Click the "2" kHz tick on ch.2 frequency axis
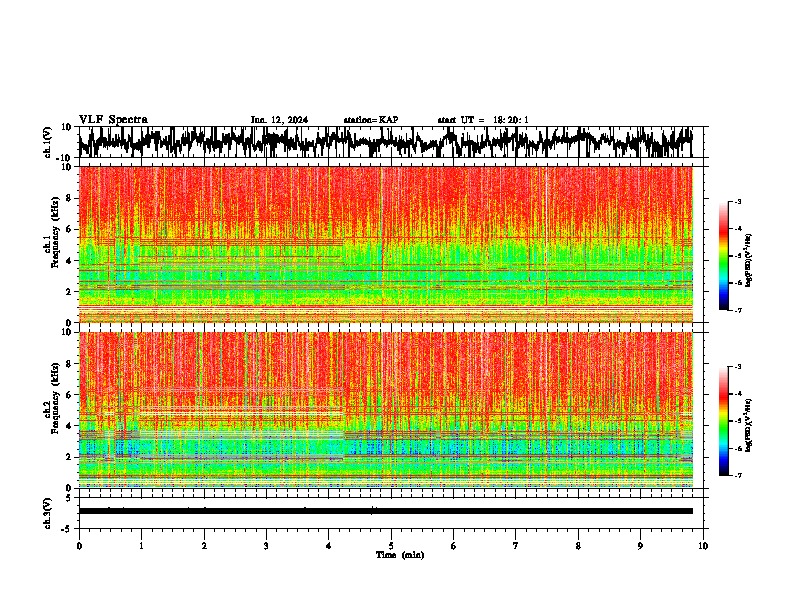This screenshot has height=612, width=792. (70, 457)
